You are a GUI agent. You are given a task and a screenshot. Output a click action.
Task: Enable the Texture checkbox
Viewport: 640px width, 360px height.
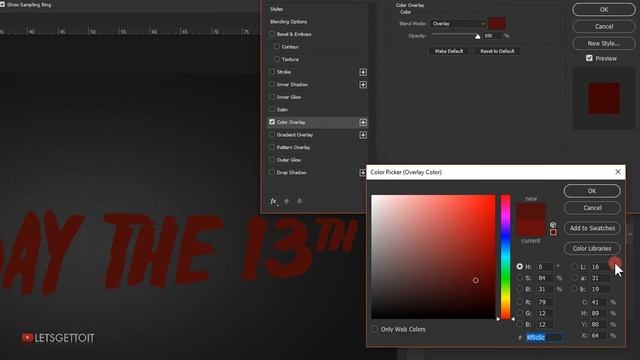tap(277, 59)
